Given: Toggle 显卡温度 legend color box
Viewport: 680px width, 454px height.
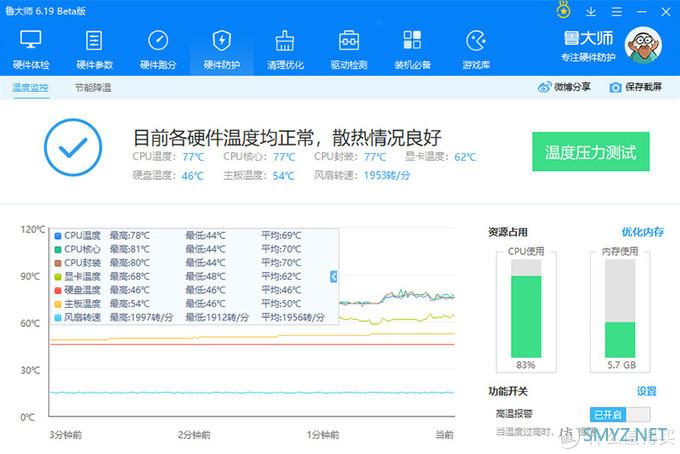Looking at the screenshot, I should (58, 277).
